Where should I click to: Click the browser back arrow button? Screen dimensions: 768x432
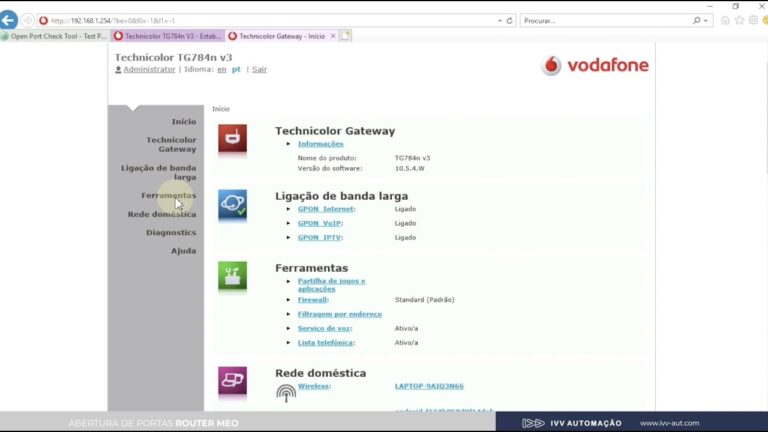click(8, 20)
